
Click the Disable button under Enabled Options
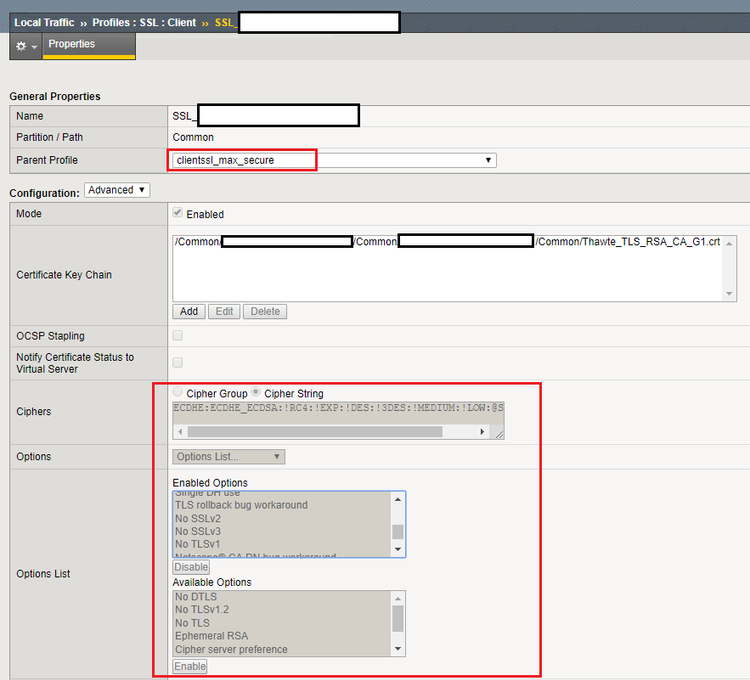(x=191, y=567)
